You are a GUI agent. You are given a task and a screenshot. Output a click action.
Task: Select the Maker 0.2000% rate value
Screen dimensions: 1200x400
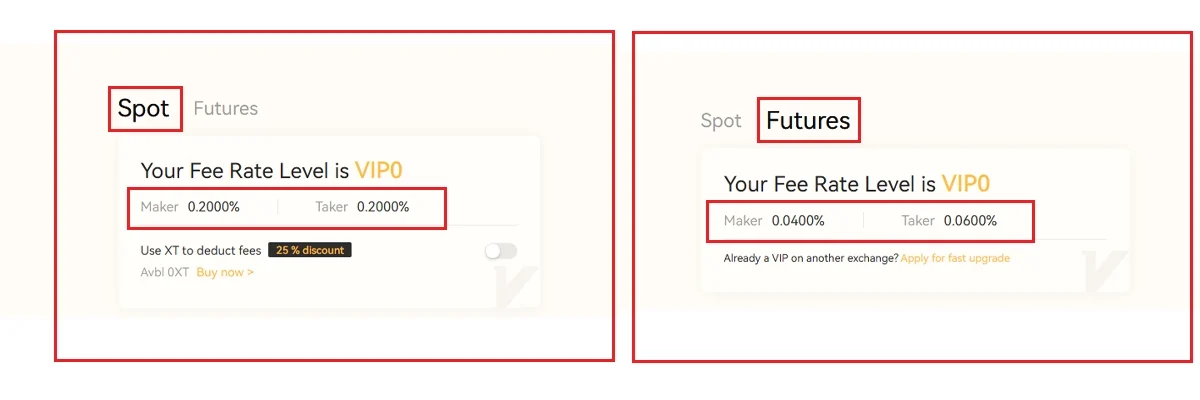(214, 207)
